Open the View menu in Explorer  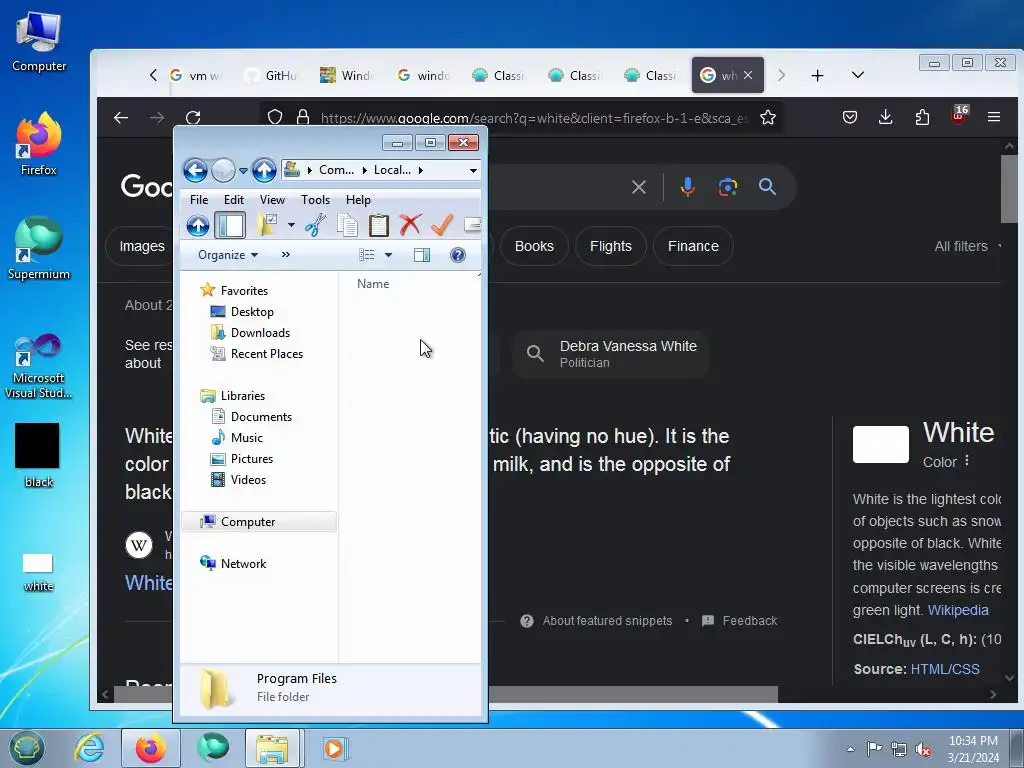272,200
